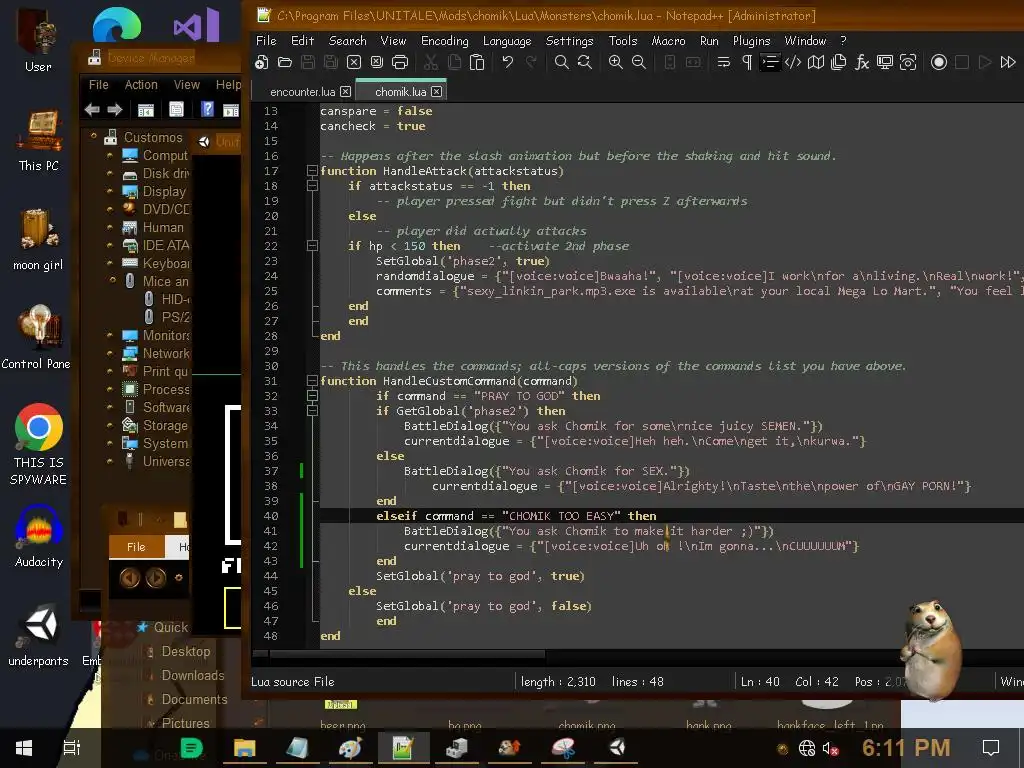
Task: Open Windows Start menu
Action: coord(24,748)
